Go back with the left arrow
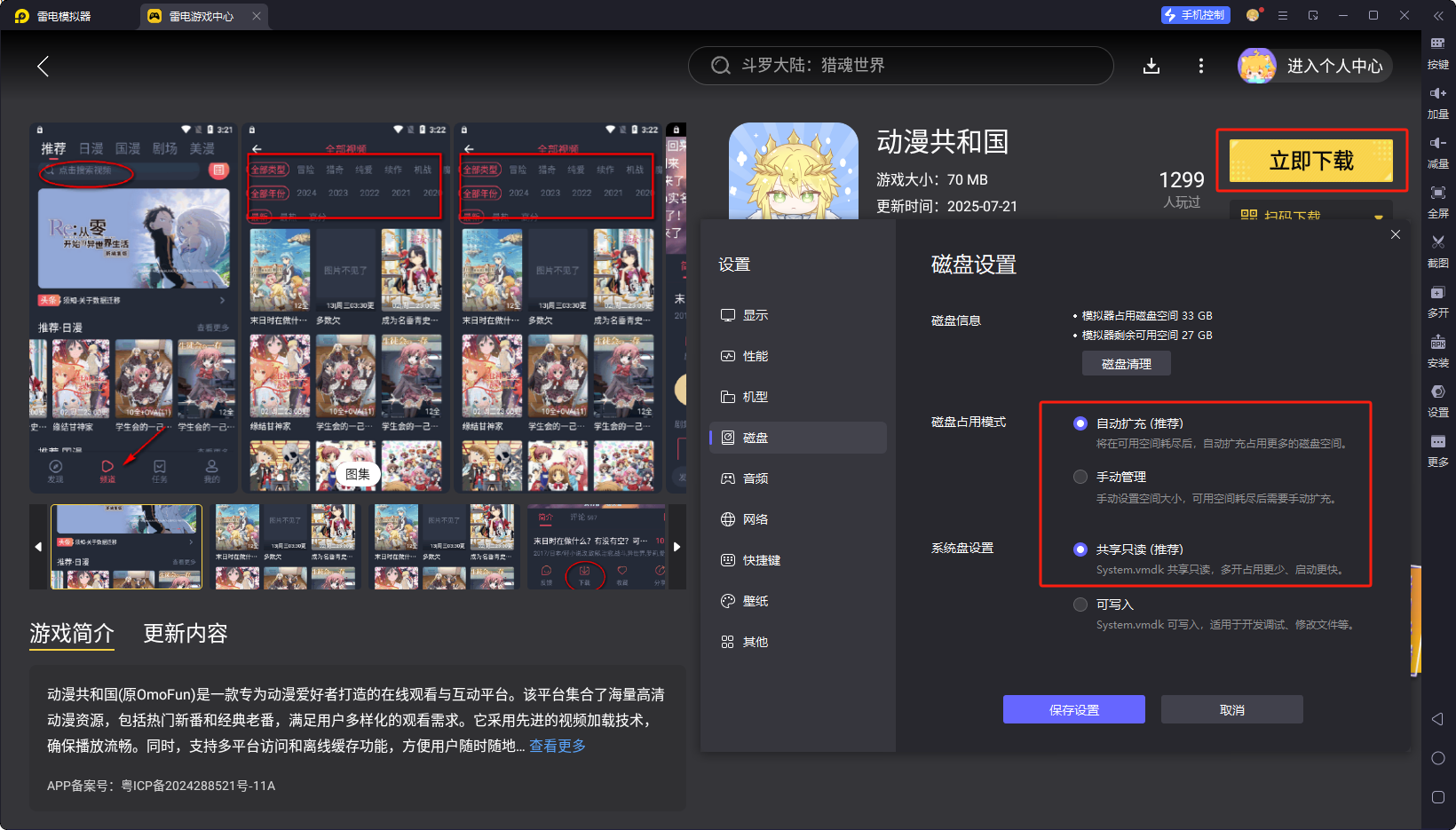The image size is (1456, 830). (43, 66)
